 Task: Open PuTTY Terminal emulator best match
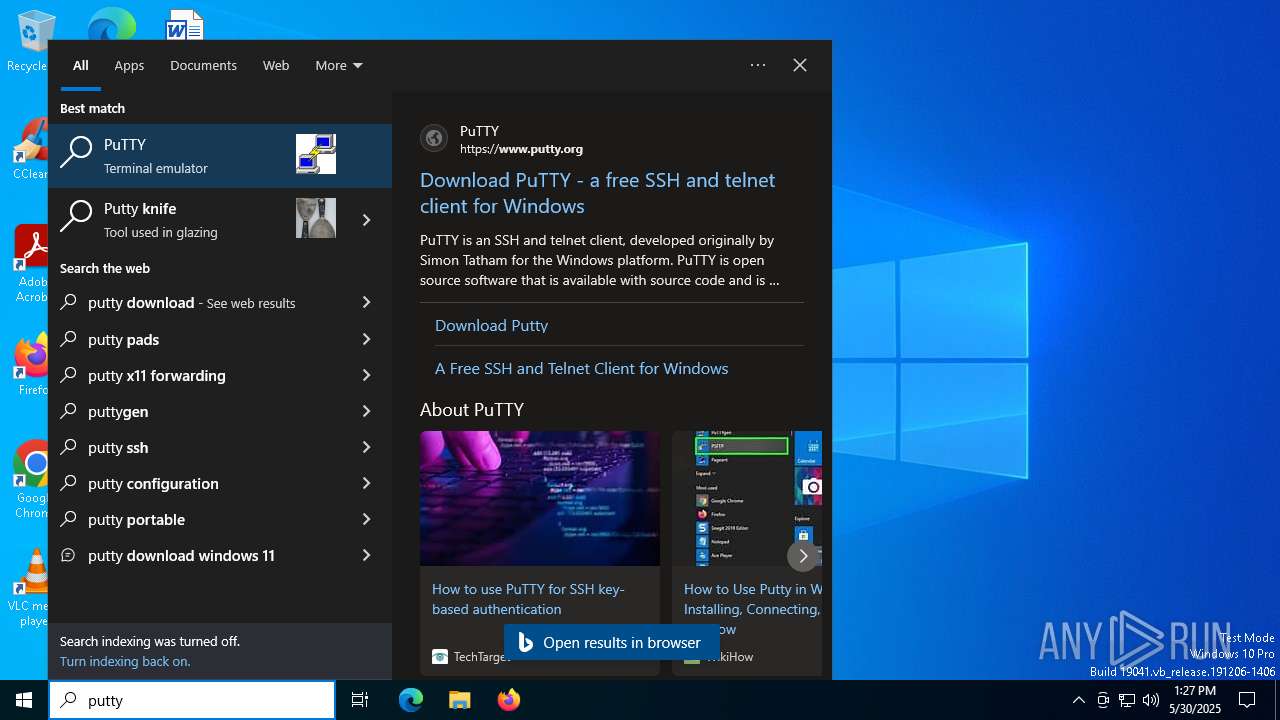click(220, 156)
